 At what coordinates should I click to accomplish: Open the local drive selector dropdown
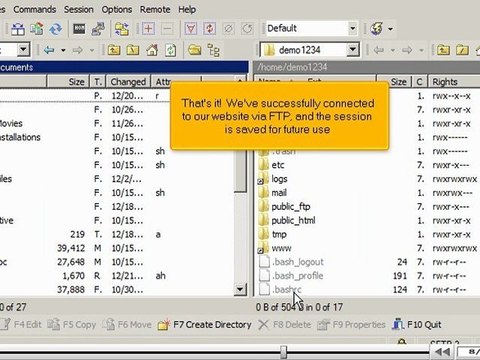(x=23, y=50)
